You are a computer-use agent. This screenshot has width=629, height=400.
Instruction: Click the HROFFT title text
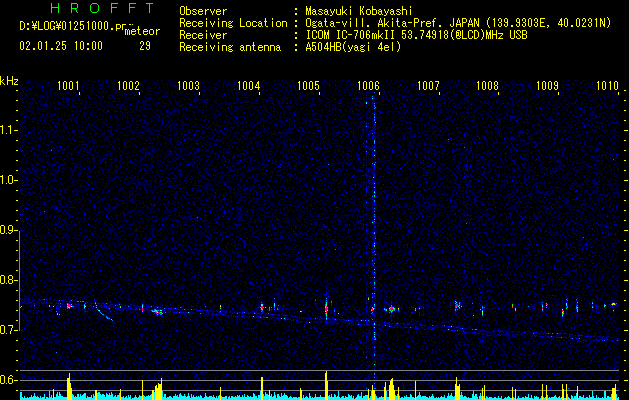coord(102,8)
